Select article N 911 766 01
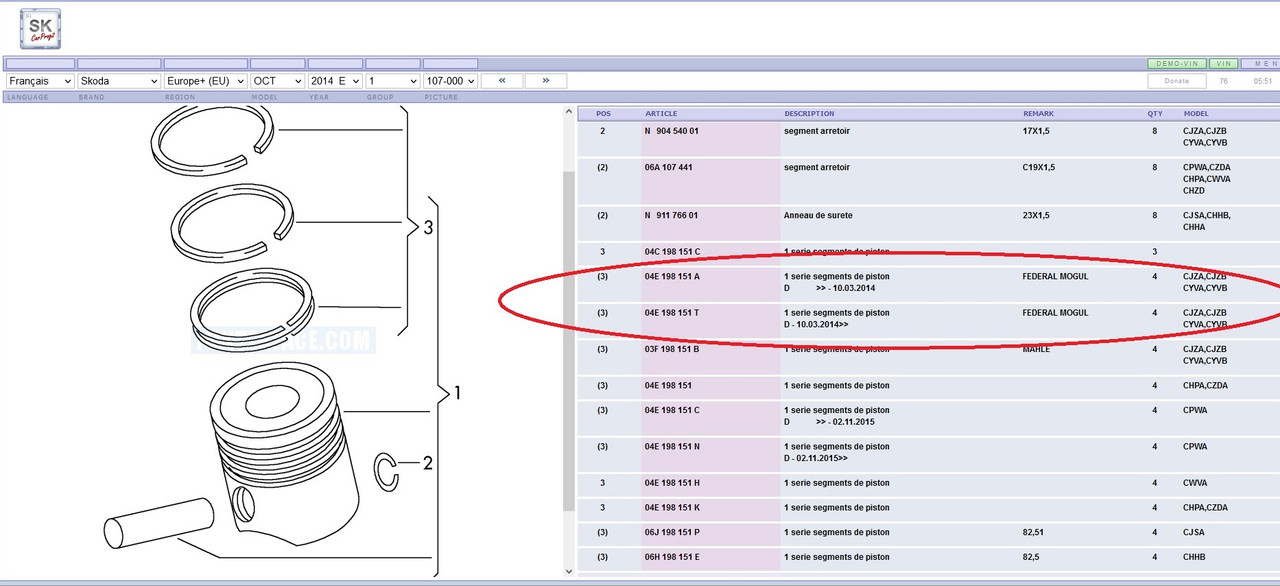The image size is (1280, 586). 672,215
